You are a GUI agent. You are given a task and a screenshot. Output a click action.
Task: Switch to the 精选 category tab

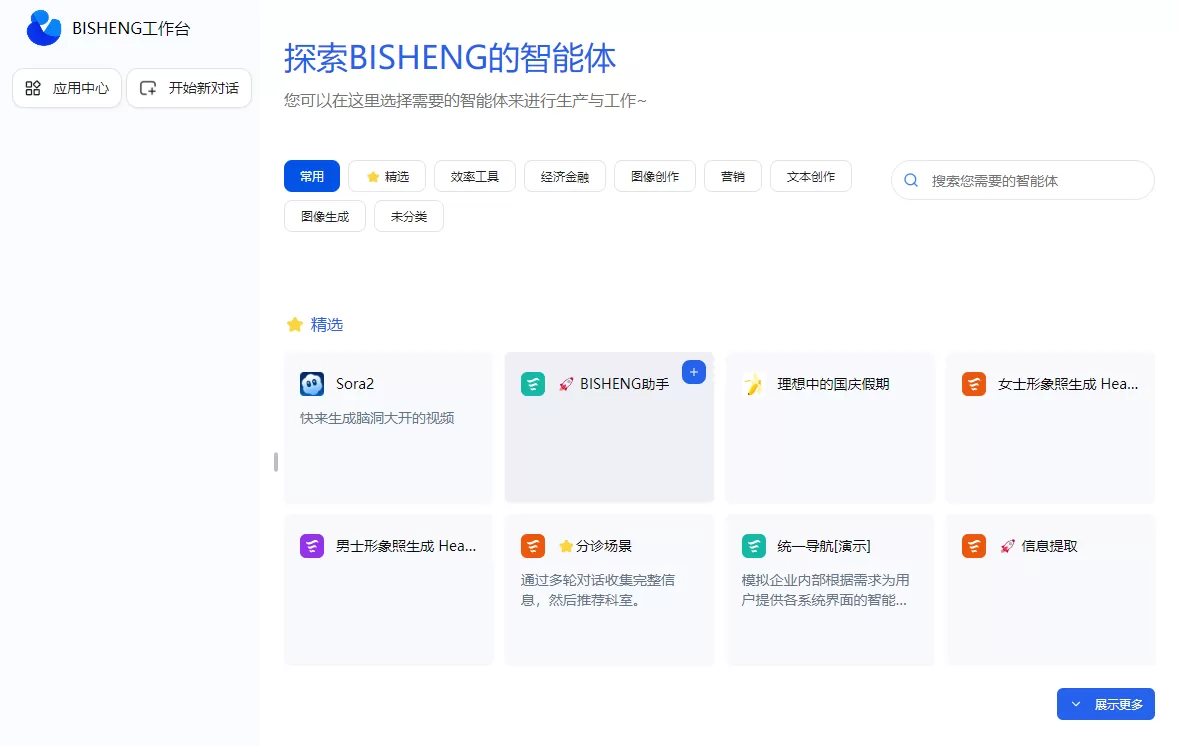point(387,176)
